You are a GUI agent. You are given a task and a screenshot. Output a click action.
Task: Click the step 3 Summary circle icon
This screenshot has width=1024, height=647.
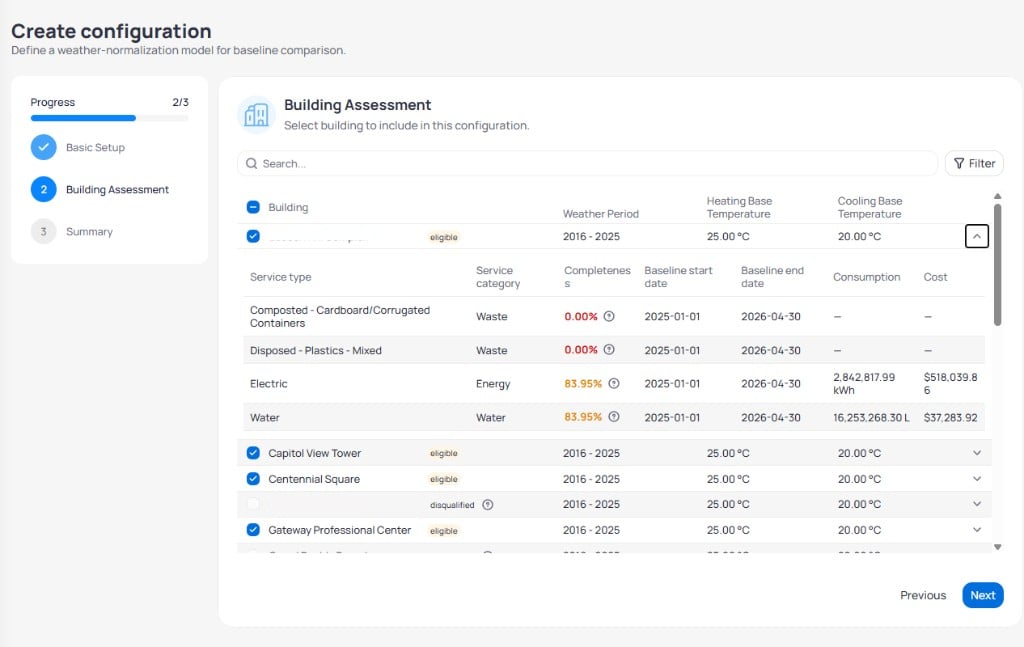(x=44, y=231)
